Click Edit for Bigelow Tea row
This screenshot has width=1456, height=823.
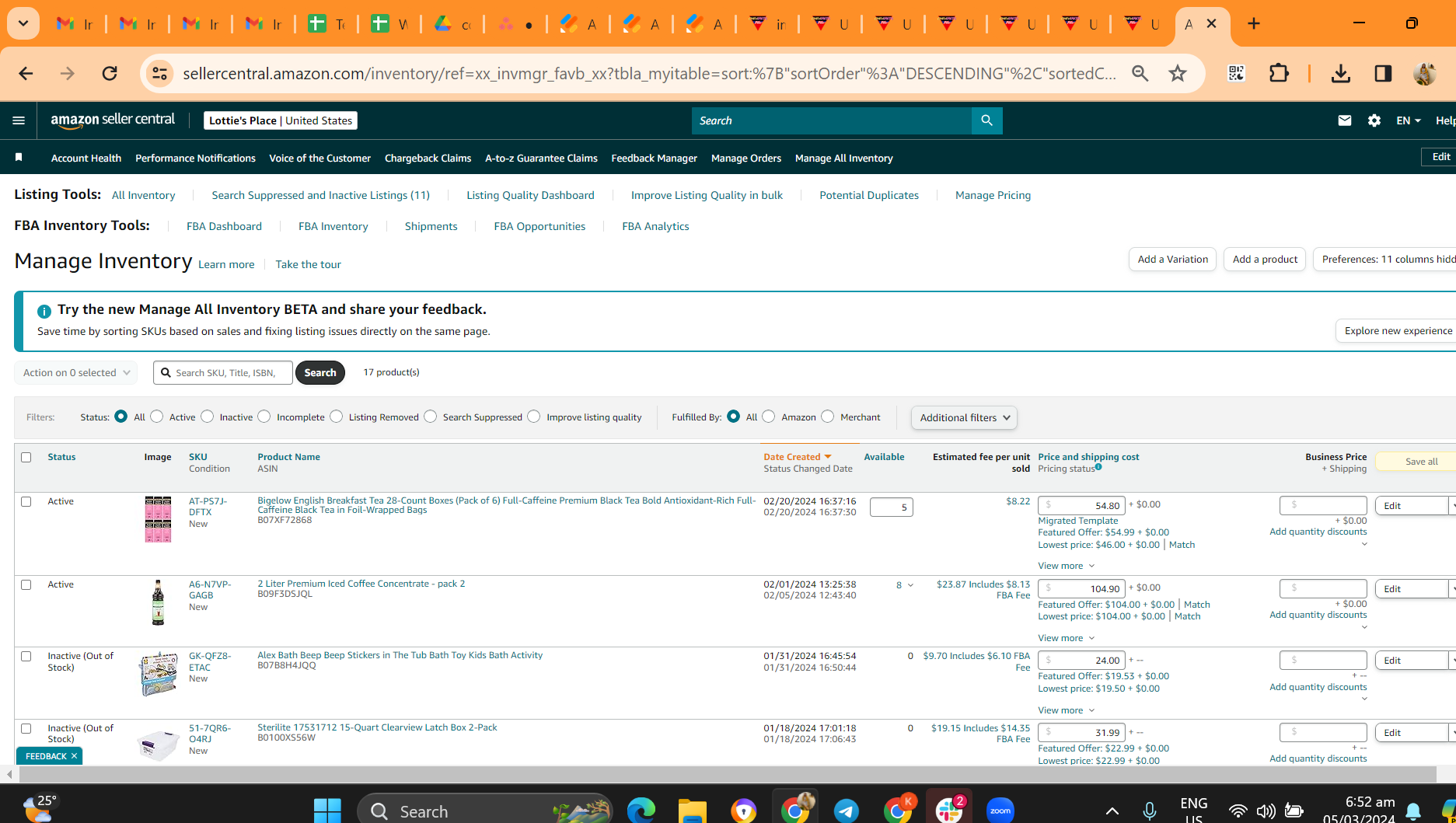[1411, 506]
